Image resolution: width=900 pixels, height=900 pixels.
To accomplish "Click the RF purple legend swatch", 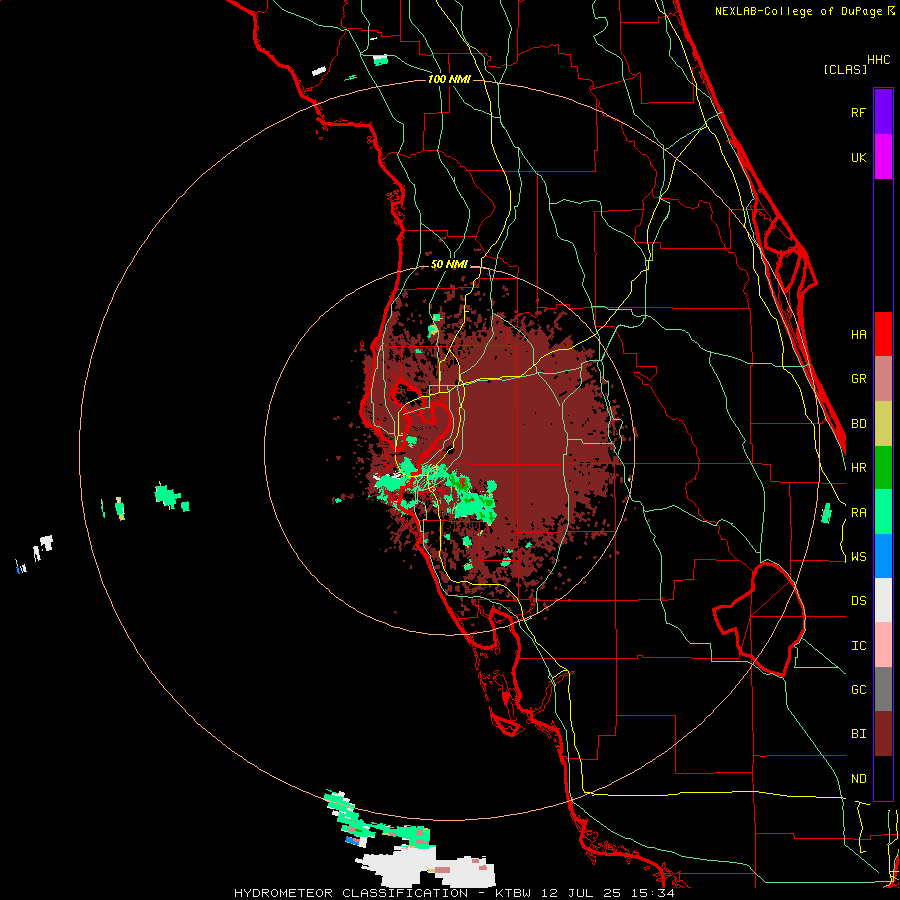I will click(883, 112).
